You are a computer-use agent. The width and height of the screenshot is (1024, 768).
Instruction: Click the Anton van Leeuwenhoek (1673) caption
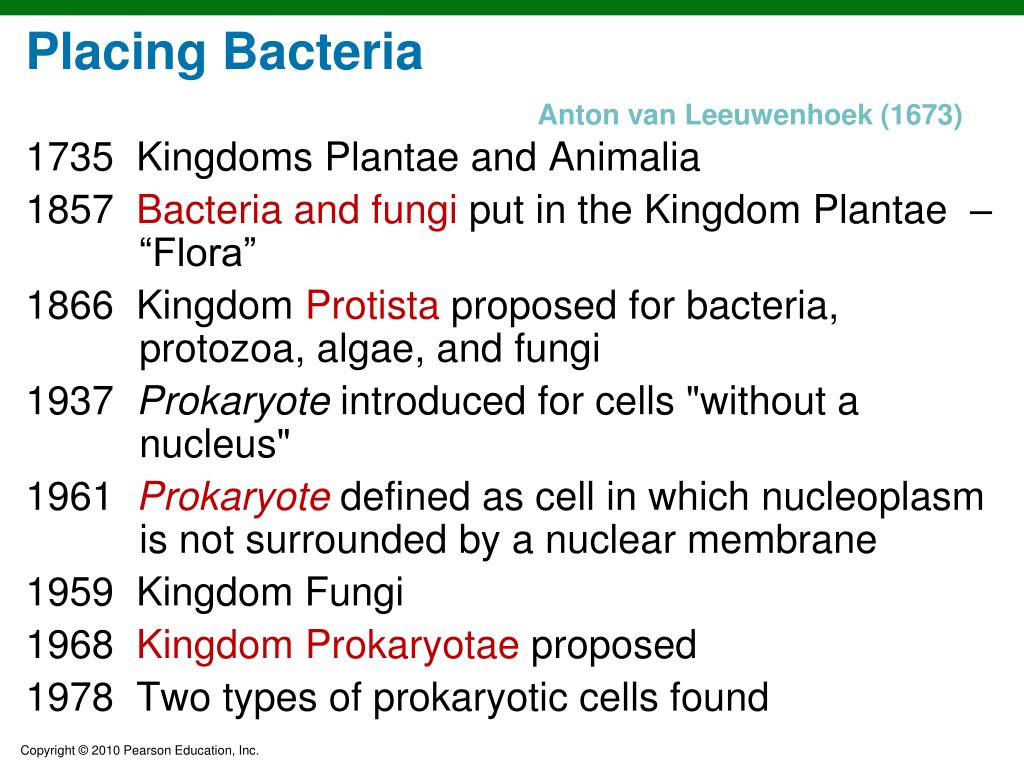tap(750, 115)
